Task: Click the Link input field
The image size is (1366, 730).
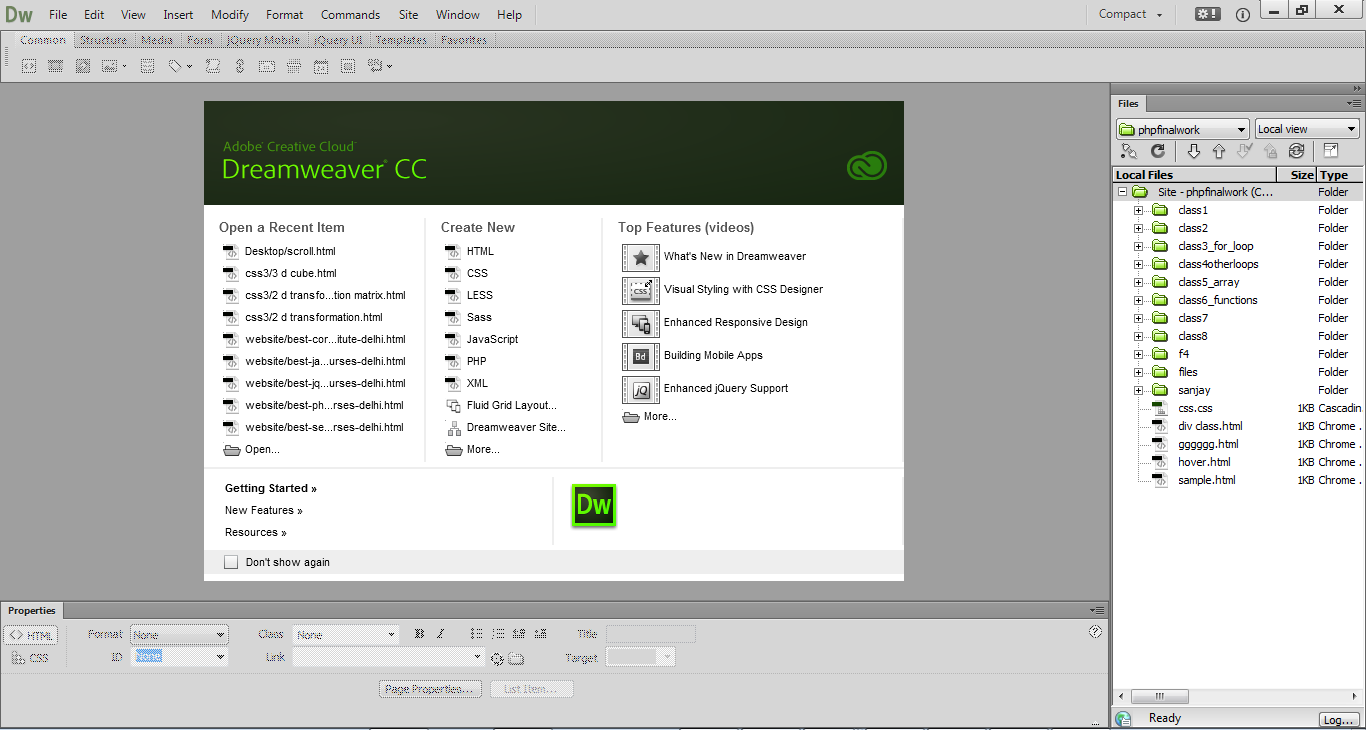Action: (x=388, y=657)
